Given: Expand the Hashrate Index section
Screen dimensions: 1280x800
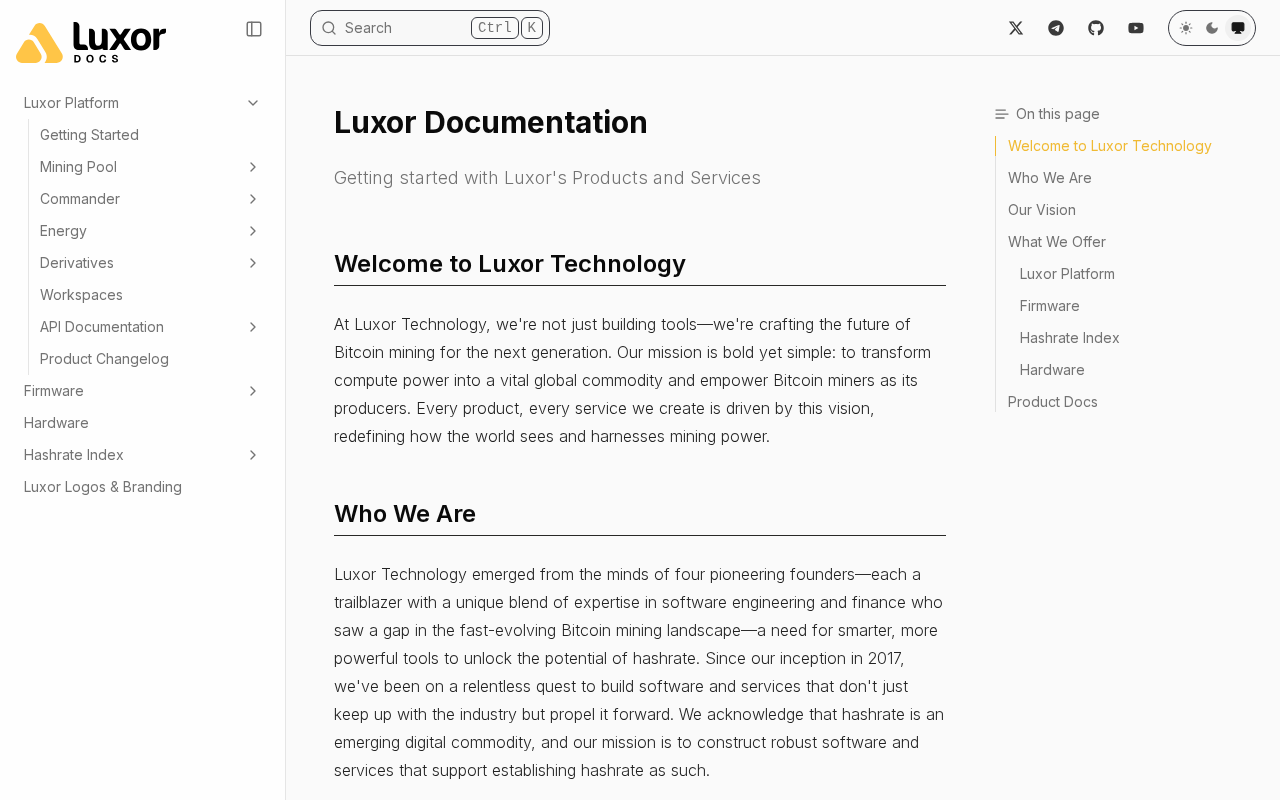Looking at the screenshot, I should point(253,455).
